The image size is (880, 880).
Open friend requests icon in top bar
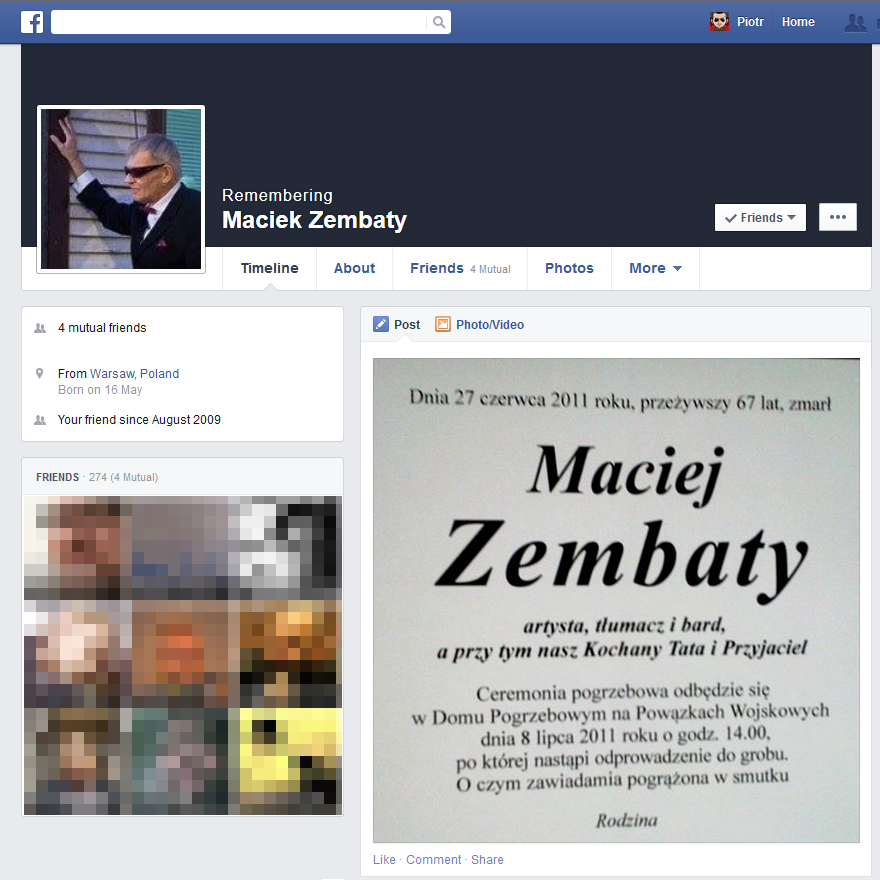(x=855, y=22)
